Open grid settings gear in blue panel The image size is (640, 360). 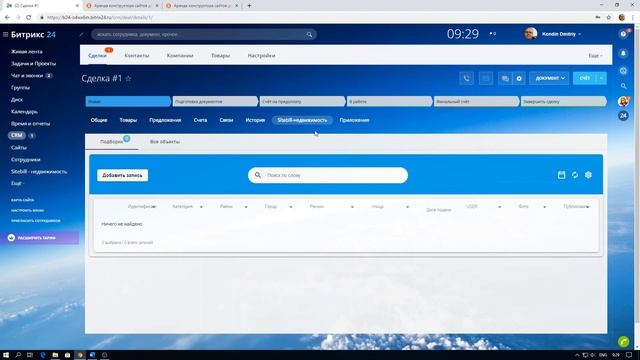[x=588, y=175]
